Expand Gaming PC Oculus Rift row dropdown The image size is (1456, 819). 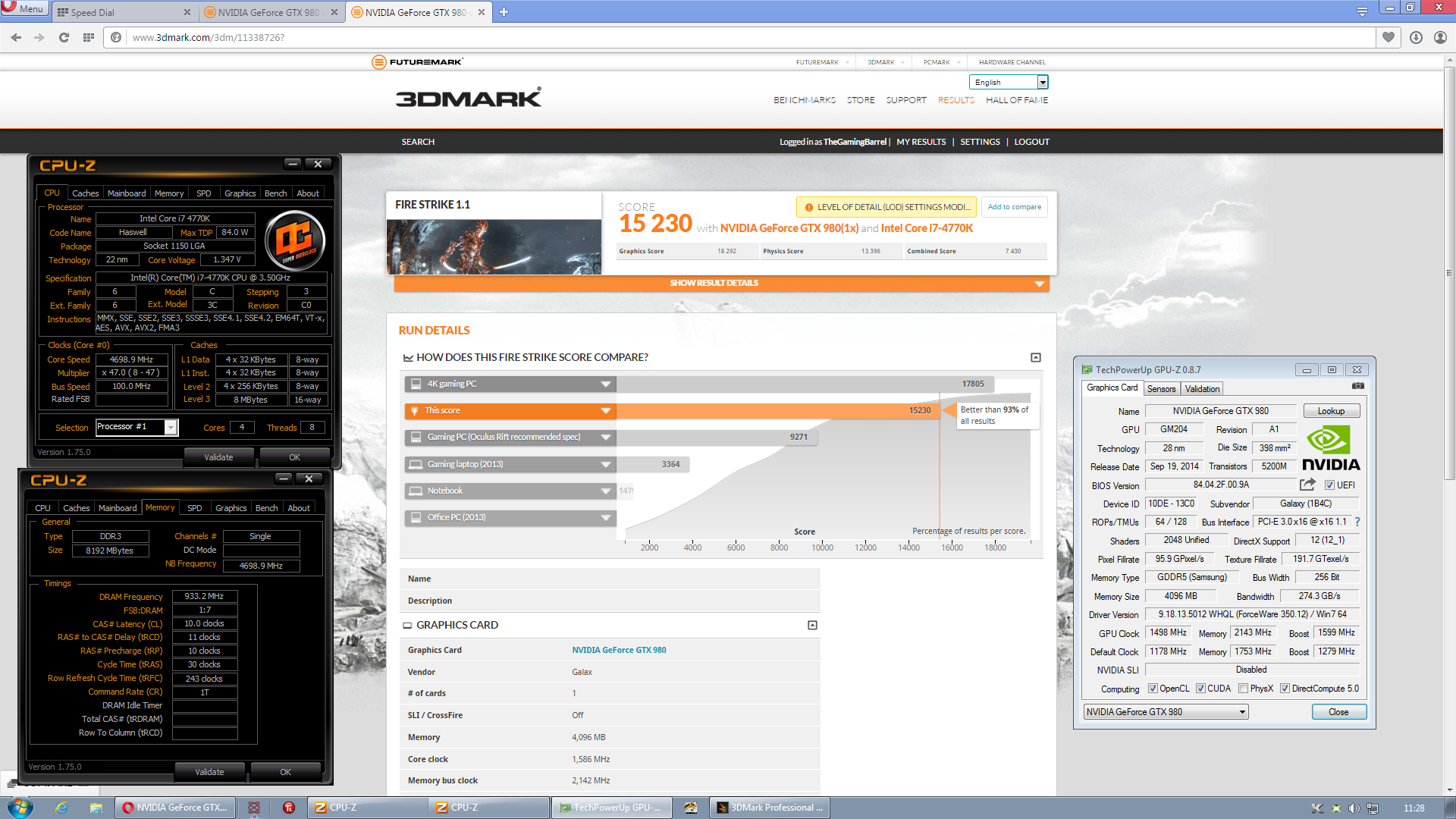[605, 437]
